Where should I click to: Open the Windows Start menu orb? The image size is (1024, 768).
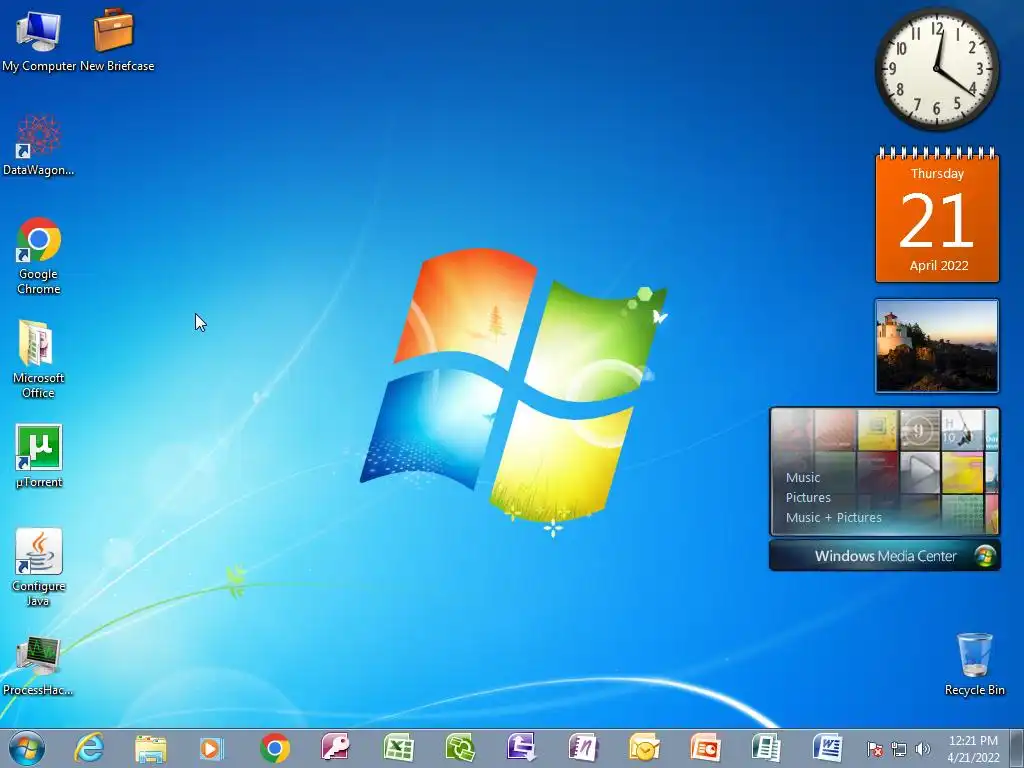[27, 748]
